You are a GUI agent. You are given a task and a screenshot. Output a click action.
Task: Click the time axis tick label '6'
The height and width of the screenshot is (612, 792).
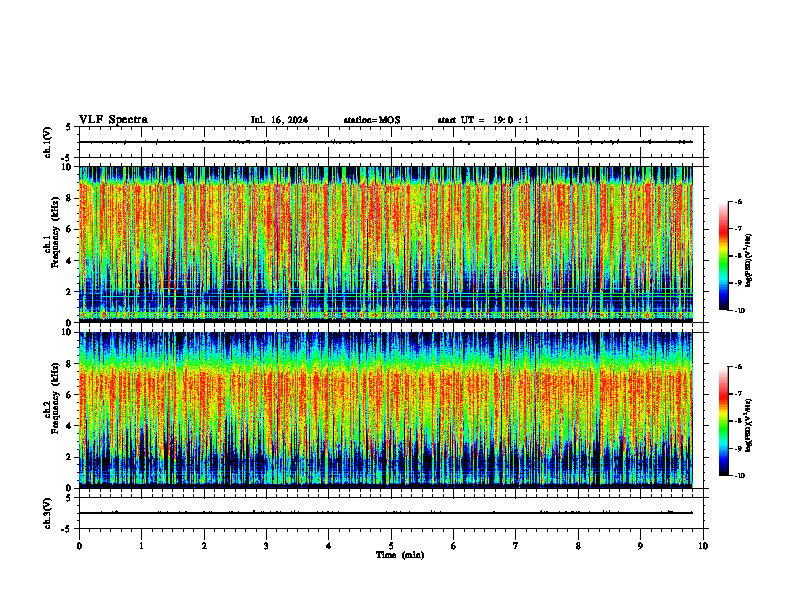coord(454,546)
